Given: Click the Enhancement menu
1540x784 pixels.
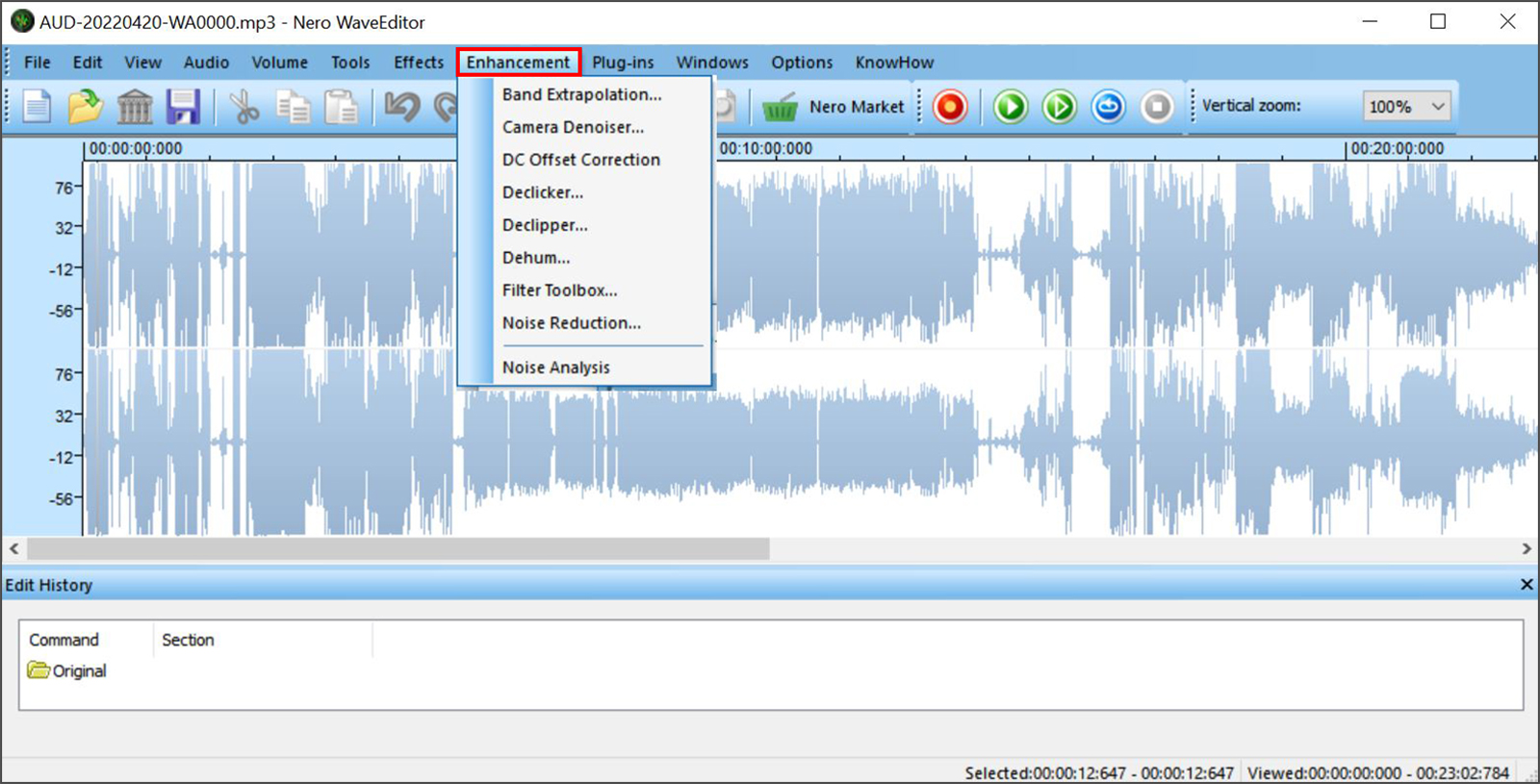Looking at the screenshot, I should (x=519, y=63).
